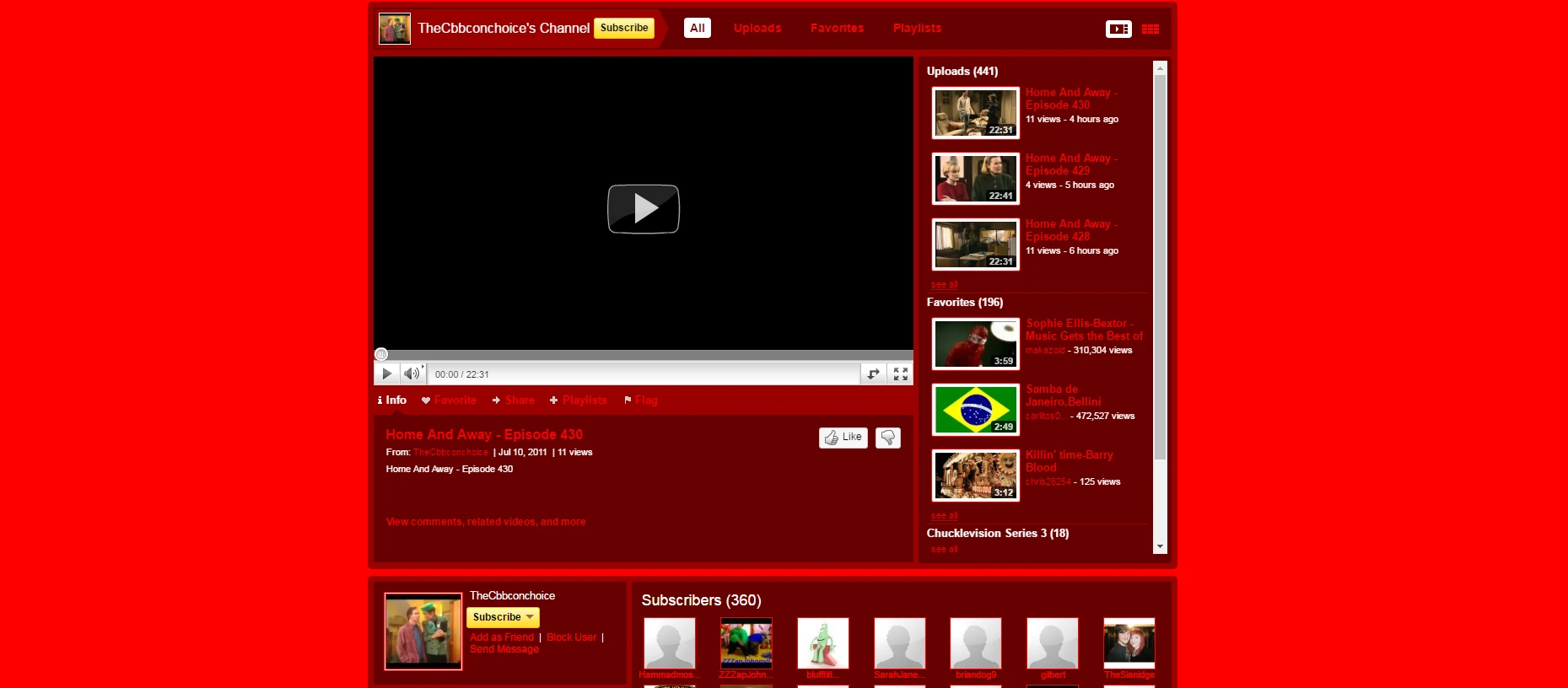The width and height of the screenshot is (1568, 688).
Task: Open the Favorites tab
Action: 838,28
